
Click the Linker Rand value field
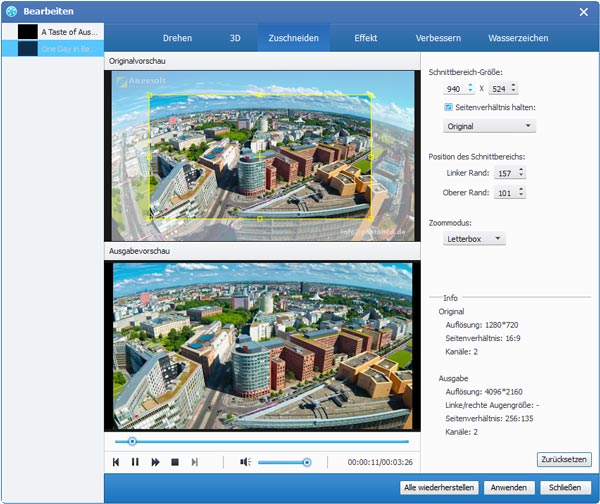(x=505, y=173)
